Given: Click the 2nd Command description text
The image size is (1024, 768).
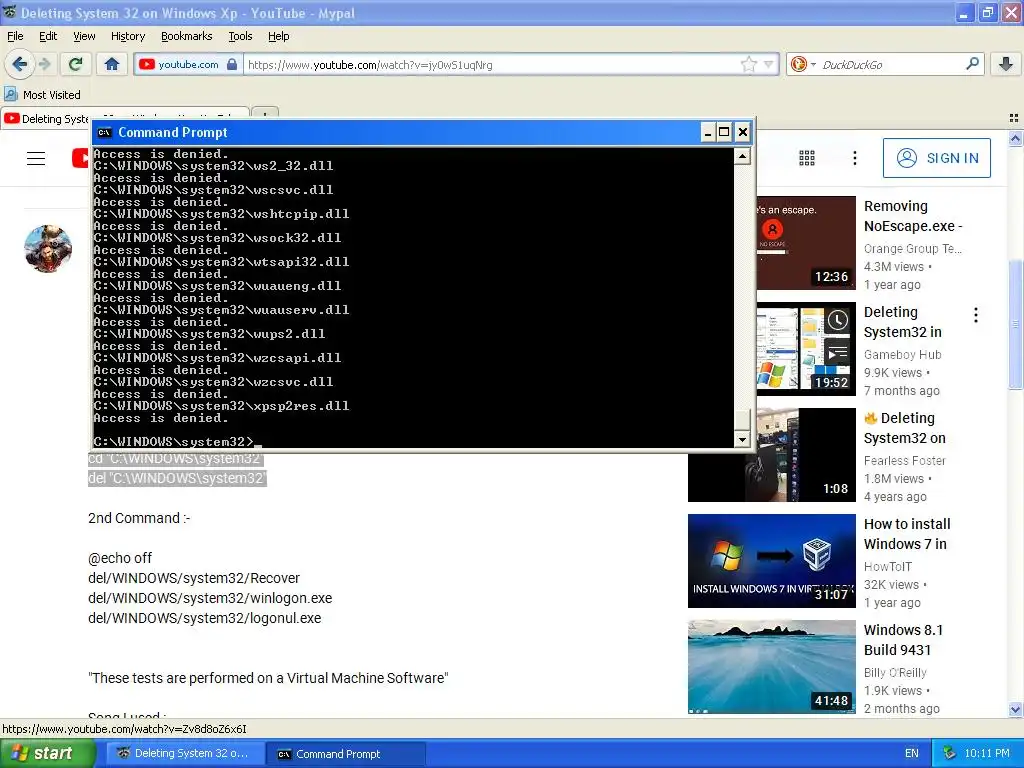Looking at the screenshot, I should pos(139,519).
